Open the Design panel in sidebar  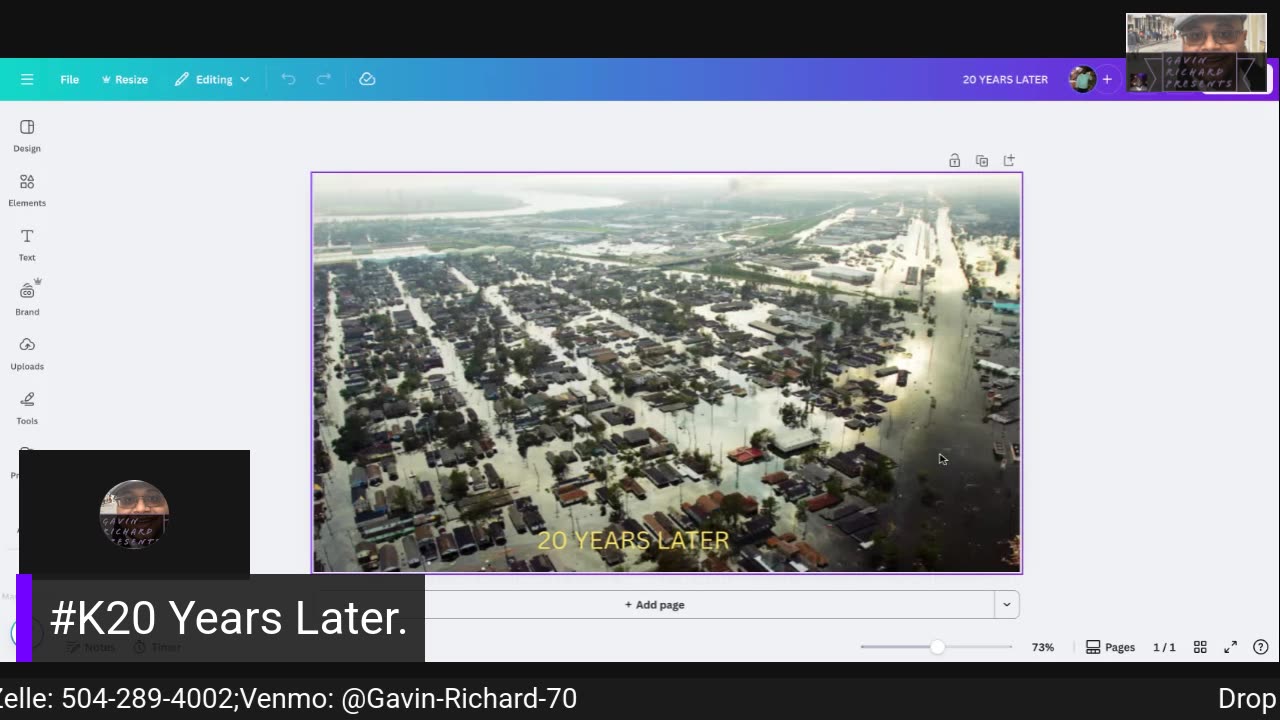(27, 136)
